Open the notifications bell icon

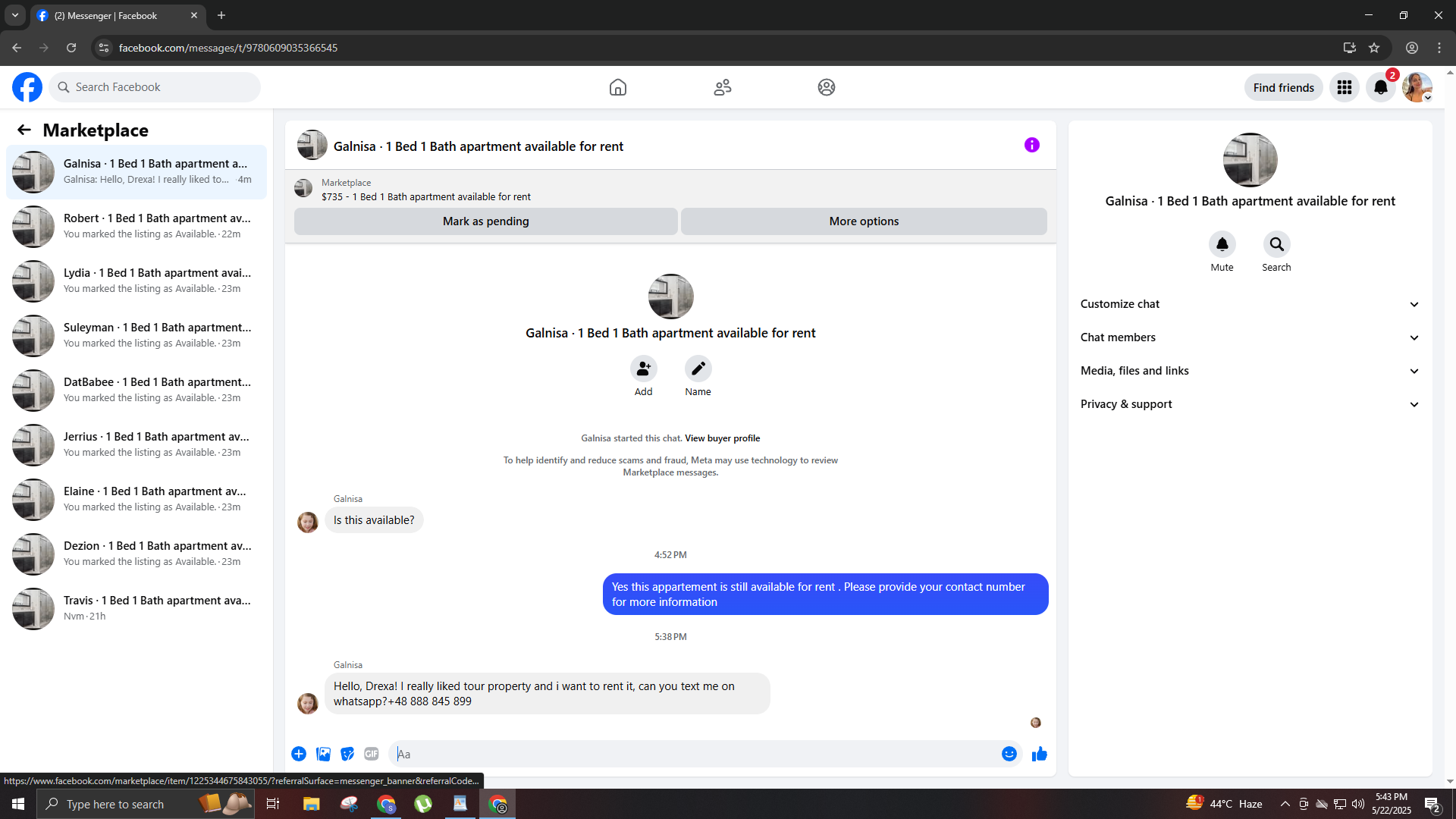pyautogui.click(x=1381, y=87)
